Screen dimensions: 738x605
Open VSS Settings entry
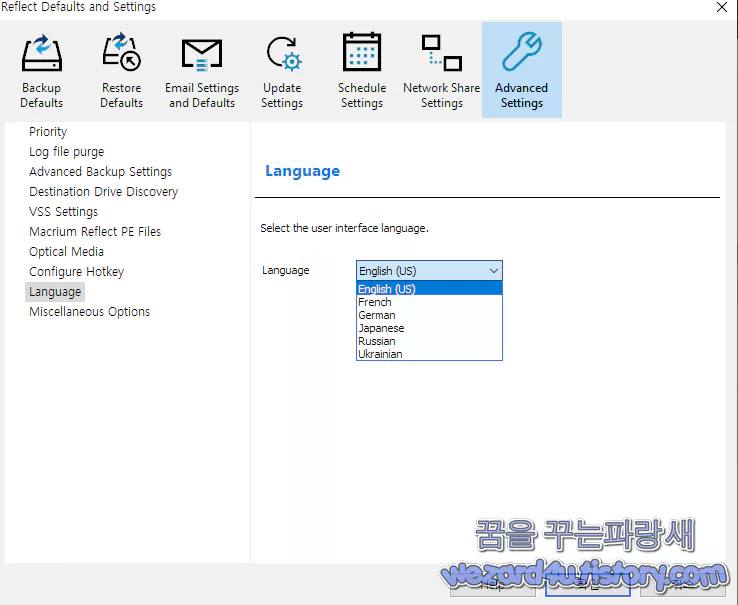pyautogui.click(x=64, y=212)
